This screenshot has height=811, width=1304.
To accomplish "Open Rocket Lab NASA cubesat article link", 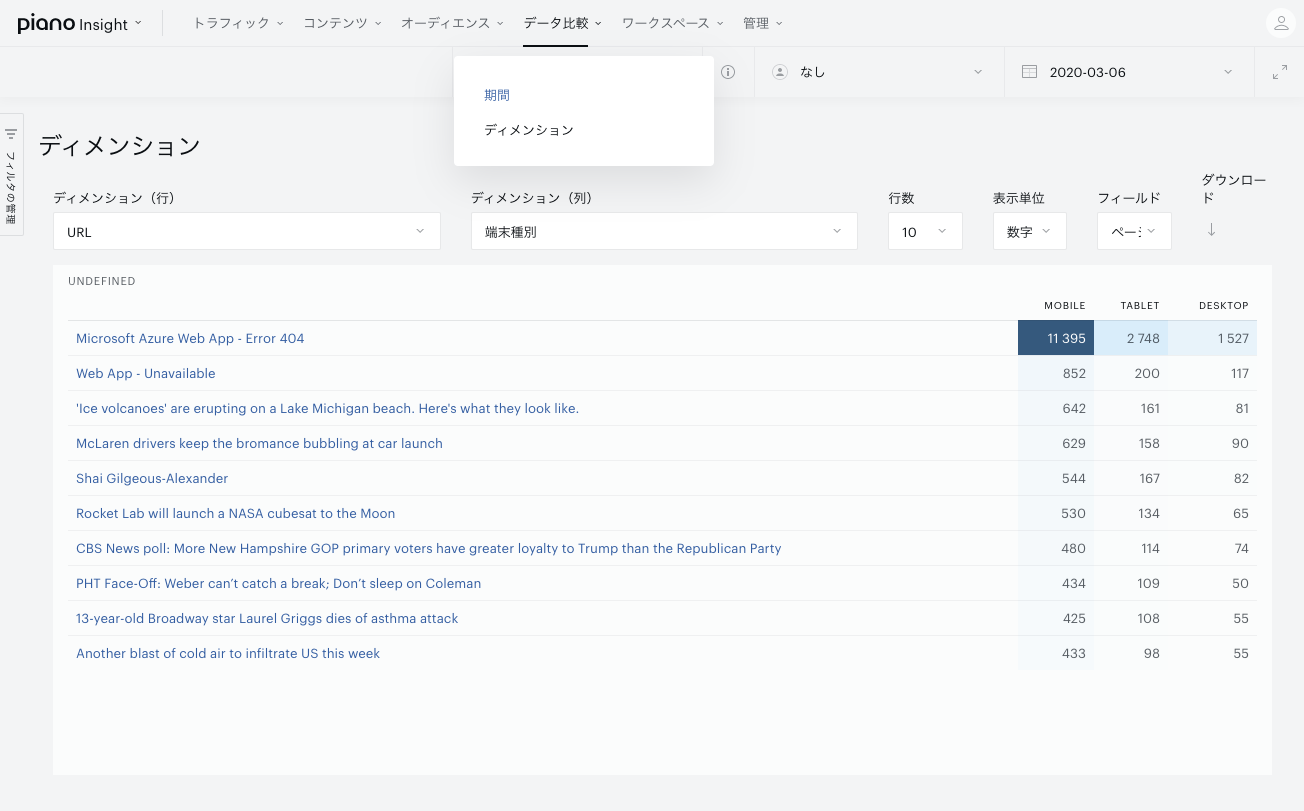I will coord(236,513).
